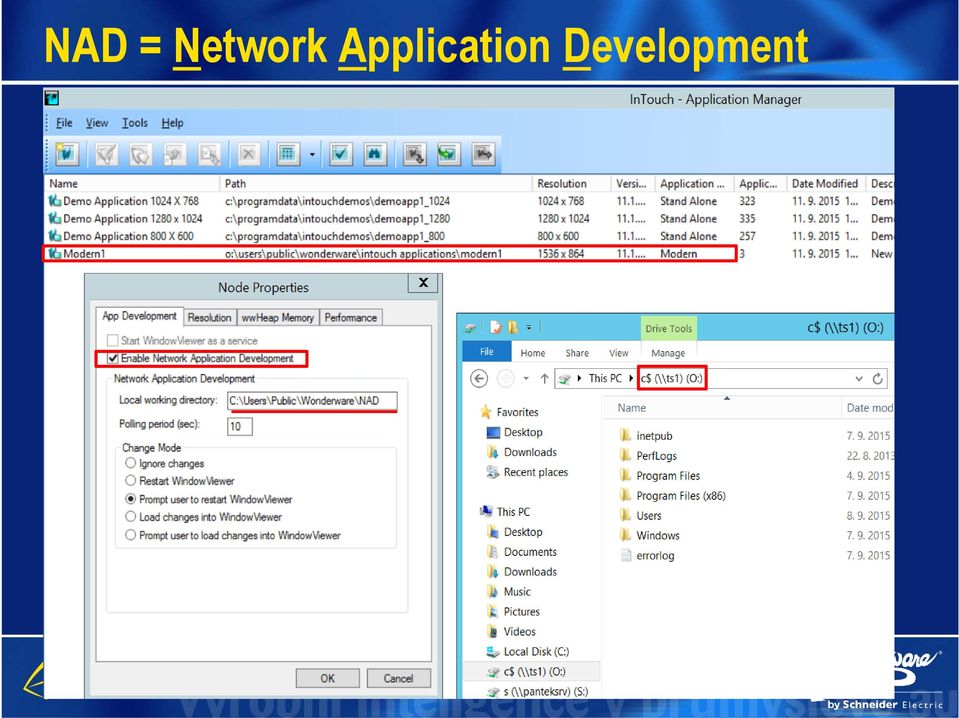Open the View ribbon tab in Explorer
Viewport: 959px width, 718px height.
[618, 353]
